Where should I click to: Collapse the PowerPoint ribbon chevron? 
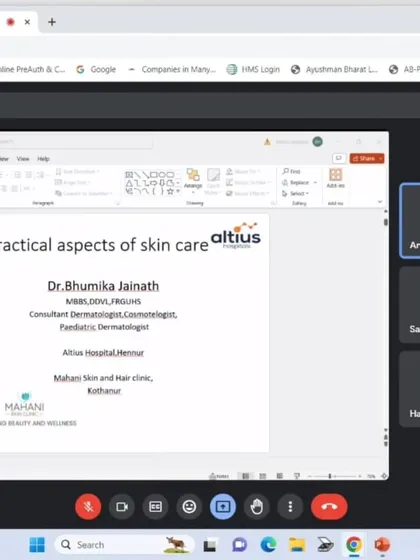(x=380, y=202)
